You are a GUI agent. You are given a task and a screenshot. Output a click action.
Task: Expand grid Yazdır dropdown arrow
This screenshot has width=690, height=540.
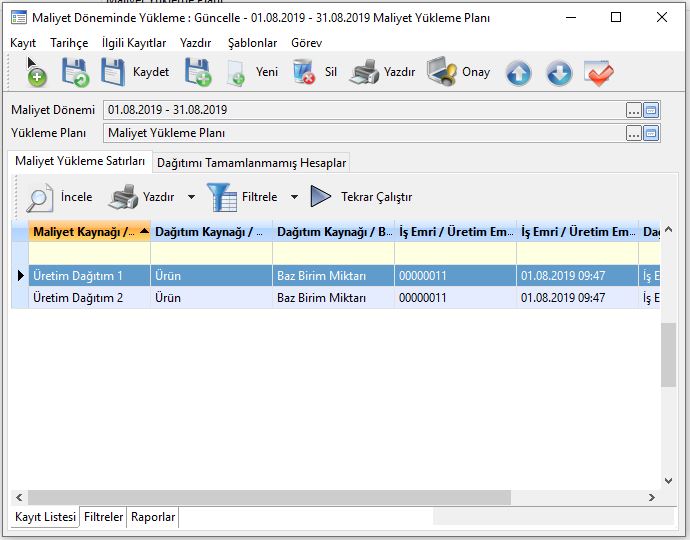191,197
